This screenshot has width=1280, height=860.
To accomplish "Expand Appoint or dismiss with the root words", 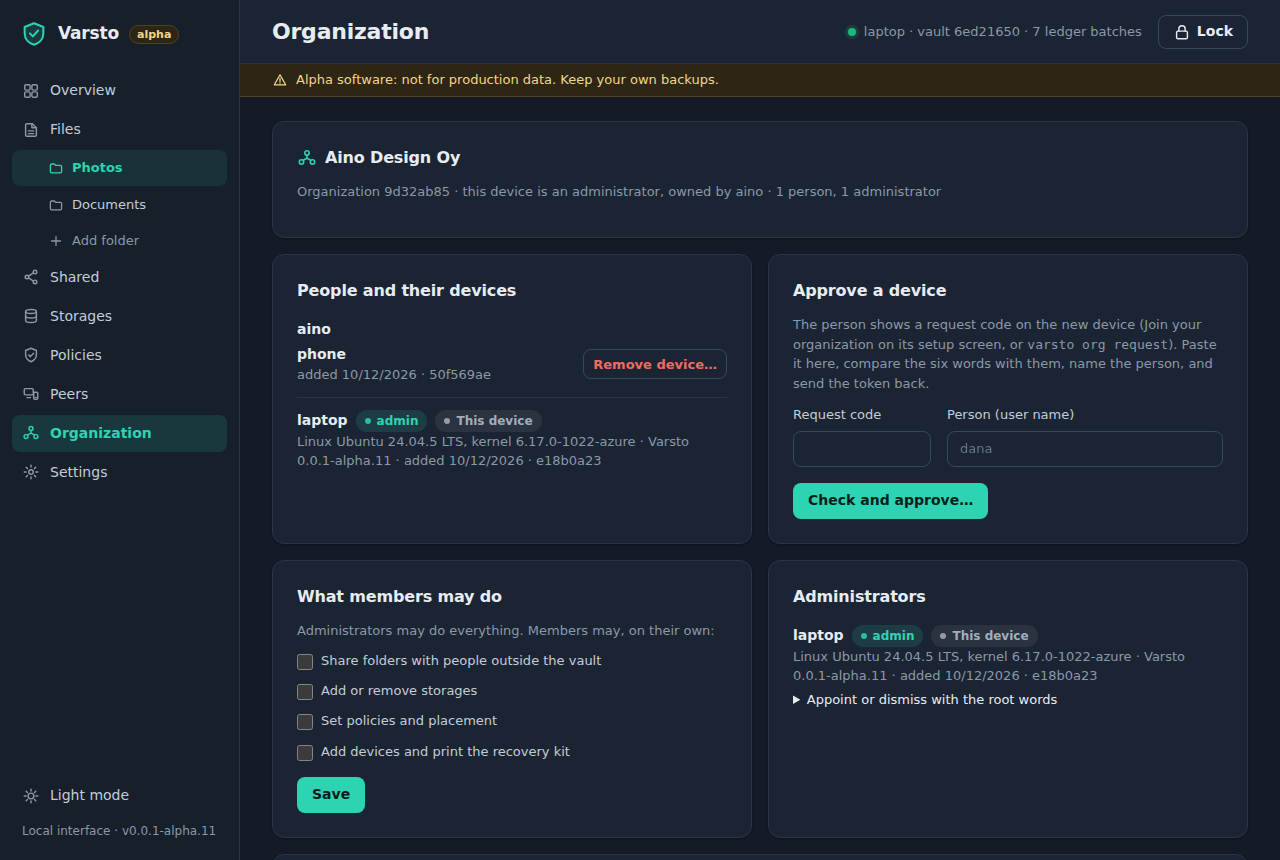I will point(925,700).
